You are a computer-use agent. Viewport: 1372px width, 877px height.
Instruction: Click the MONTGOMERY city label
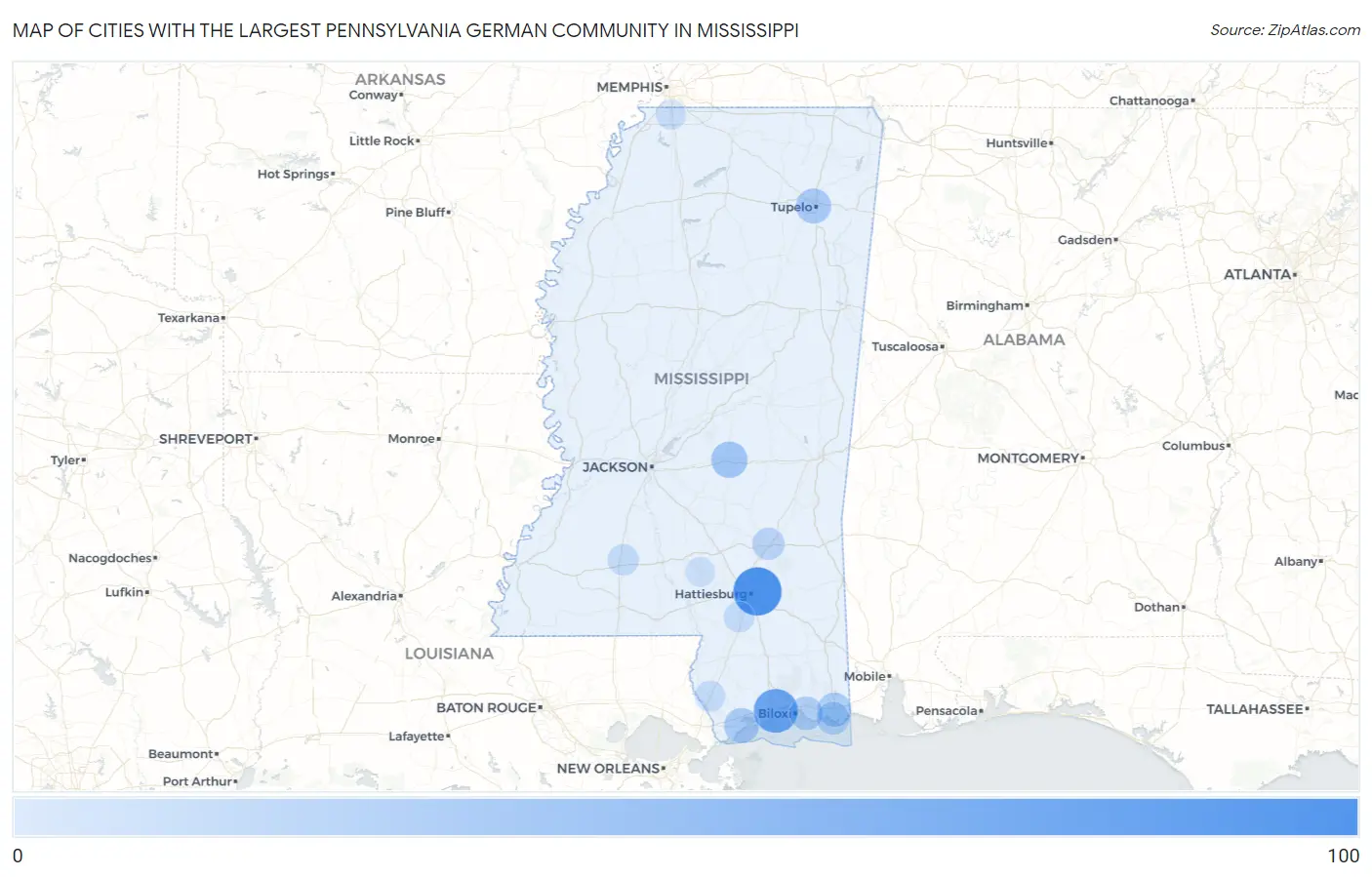point(1029,458)
